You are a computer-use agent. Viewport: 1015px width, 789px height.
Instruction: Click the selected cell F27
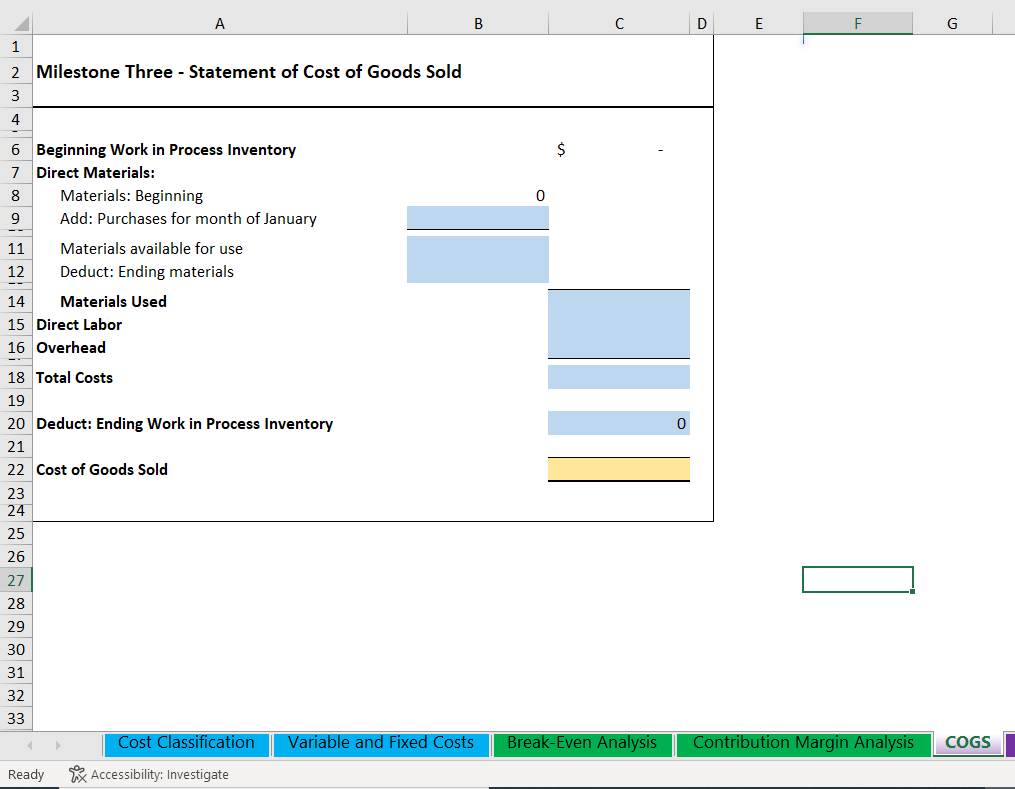pyautogui.click(x=858, y=579)
